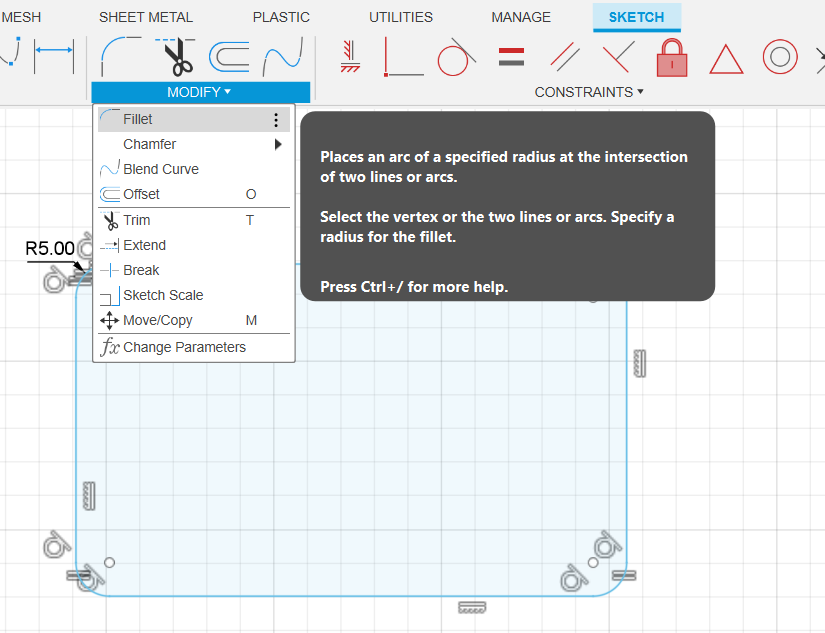Choose Fillet from the Modify menu

click(194, 119)
